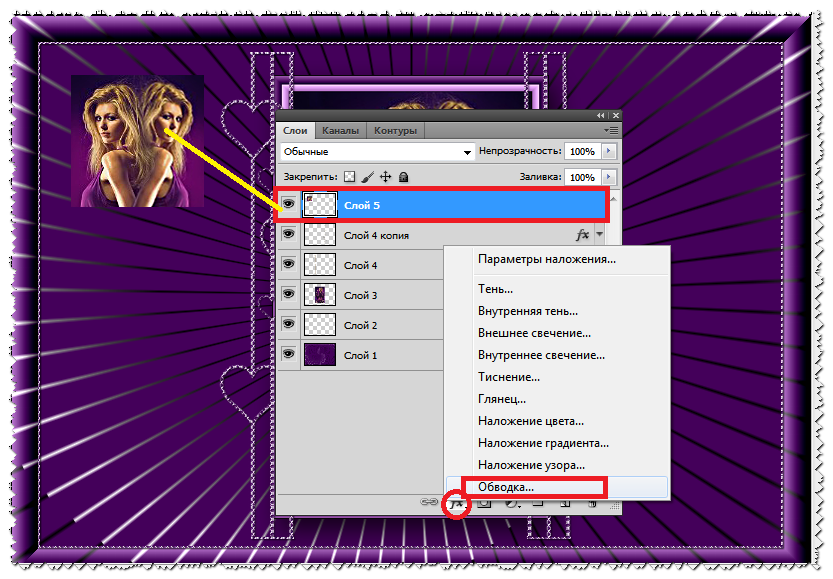
Task: Pick Тиснение… from the style menu
Action: tap(508, 377)
